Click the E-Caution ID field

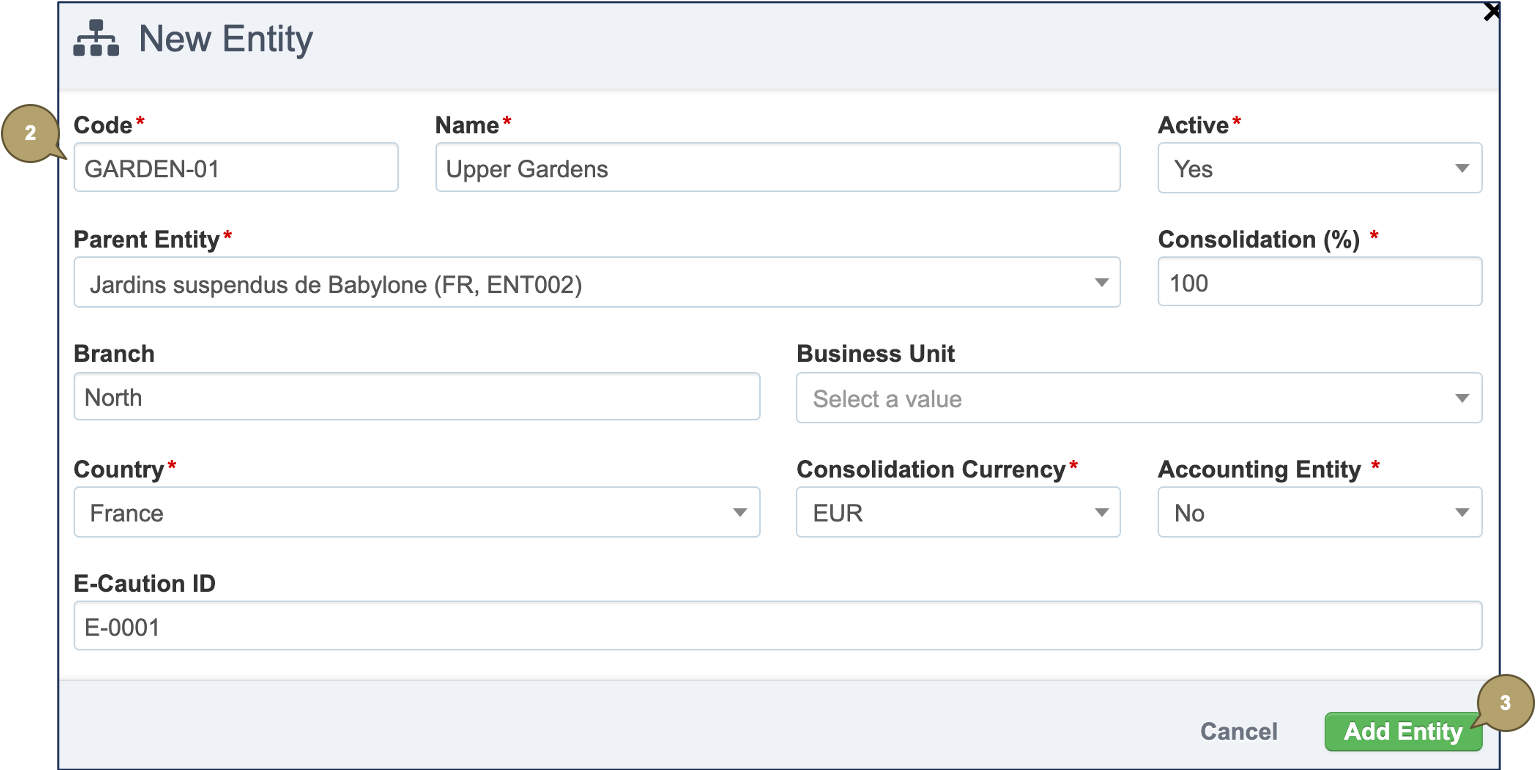click(777, 627)
